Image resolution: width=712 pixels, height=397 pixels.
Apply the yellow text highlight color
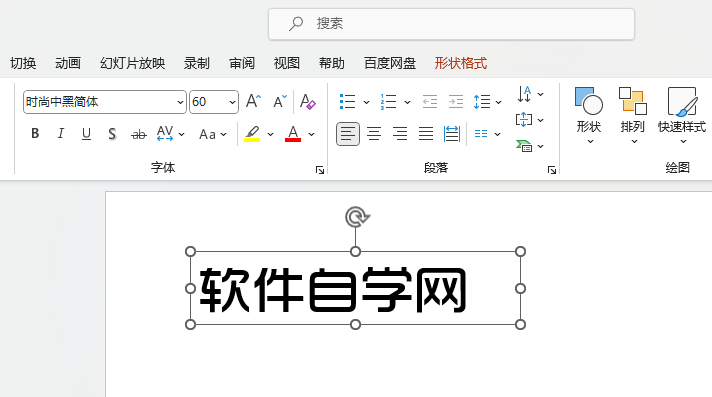click(252, 134)
